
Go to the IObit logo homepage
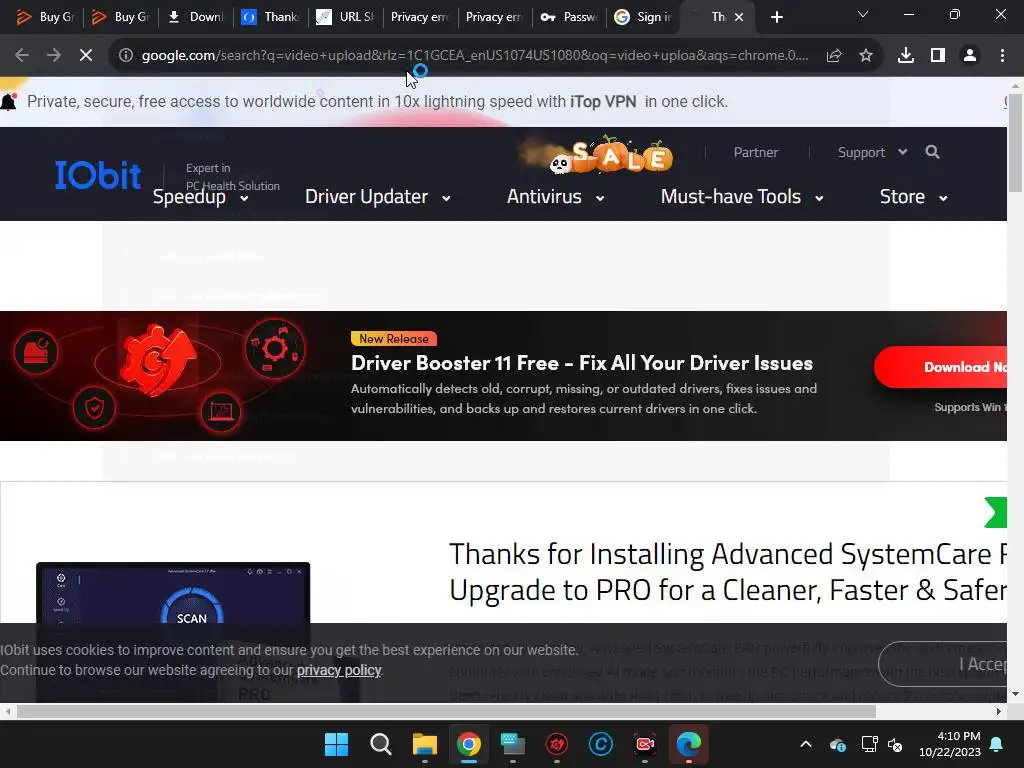[x=98, y=175]
